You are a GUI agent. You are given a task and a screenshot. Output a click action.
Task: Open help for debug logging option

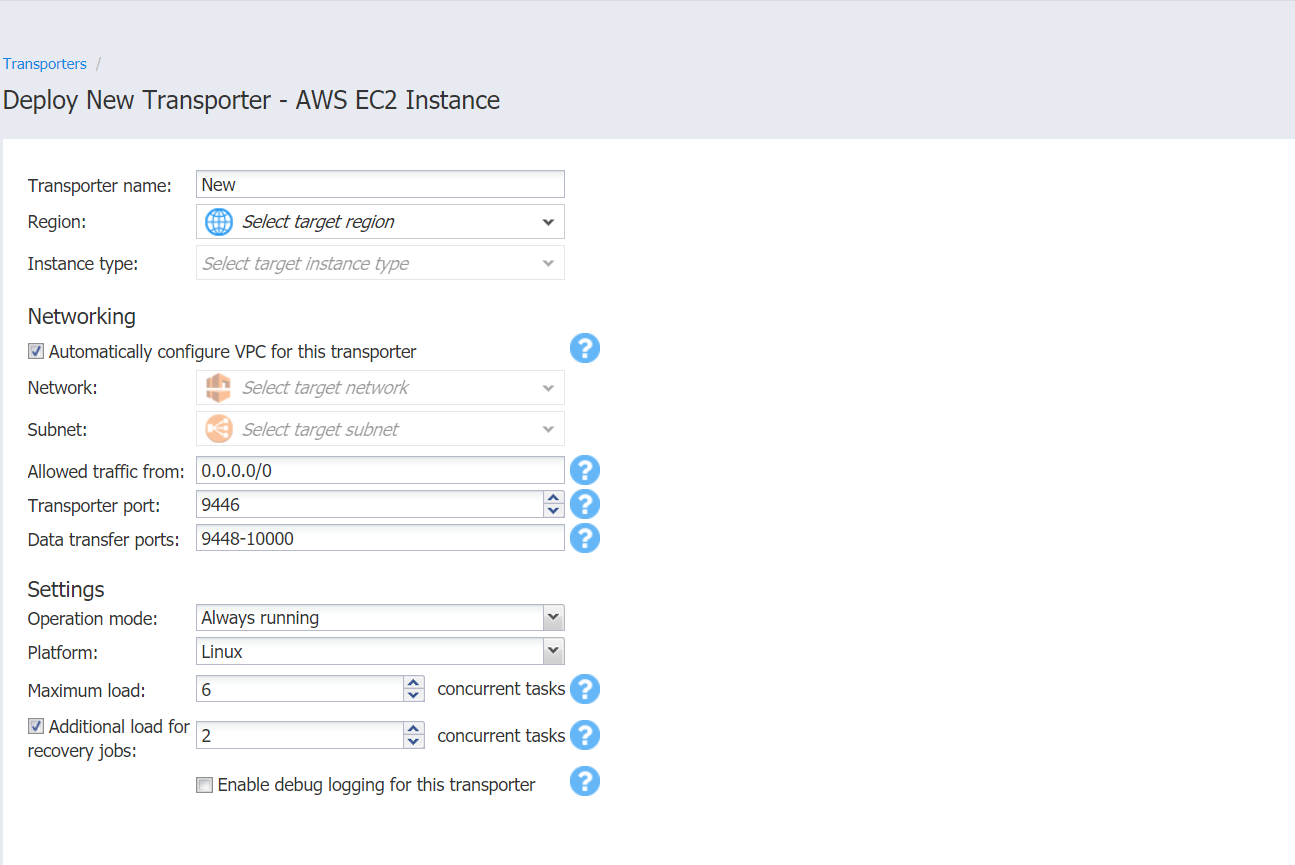tap(585, 781)
